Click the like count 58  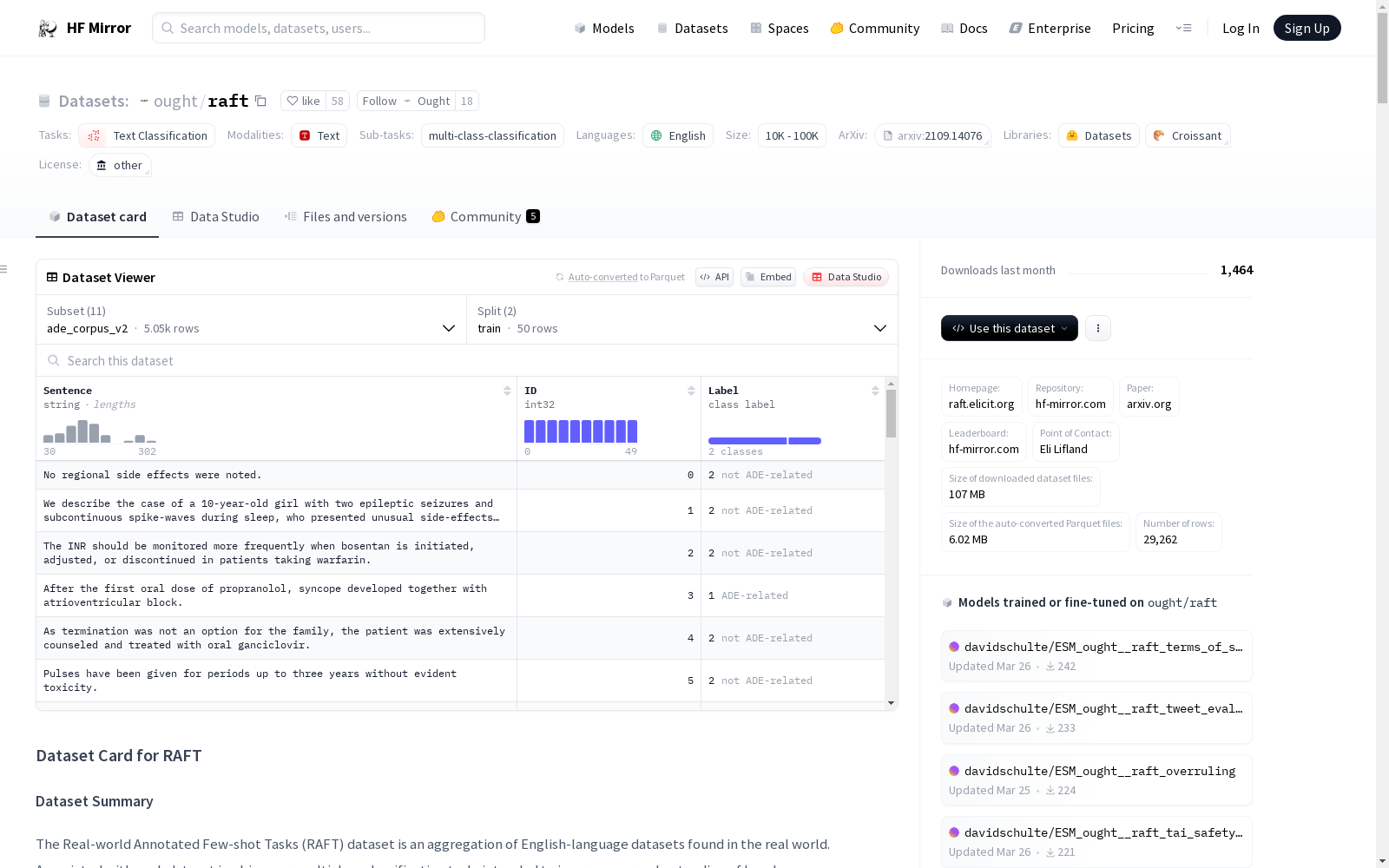point(338,101)
